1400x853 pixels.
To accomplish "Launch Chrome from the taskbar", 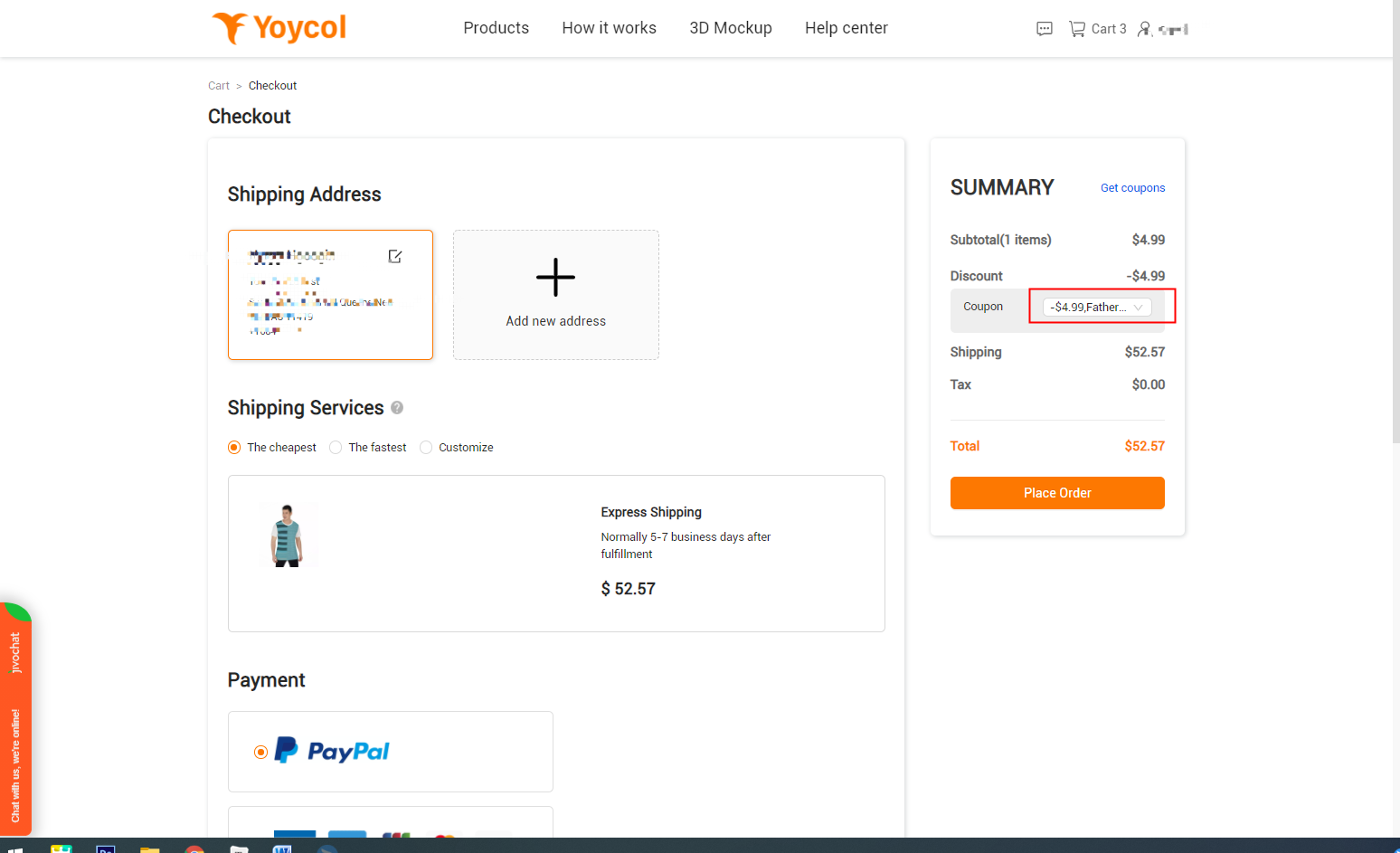I will tap(194, 848).
